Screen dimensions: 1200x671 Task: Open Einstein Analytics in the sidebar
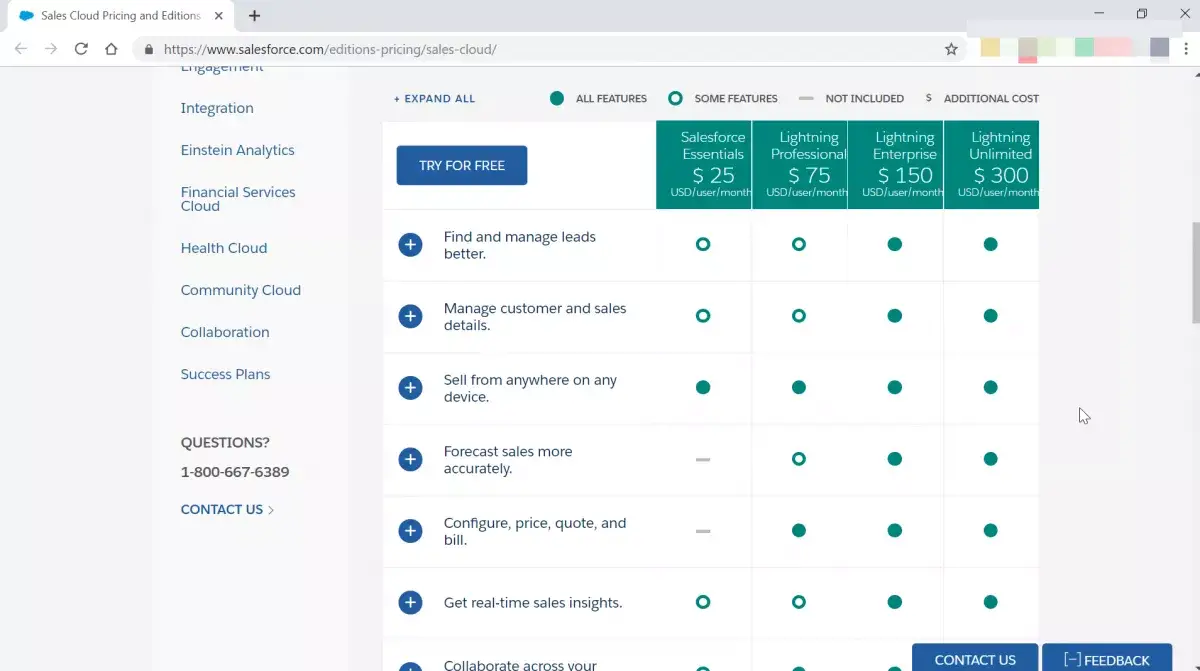[x=238, y=150]
